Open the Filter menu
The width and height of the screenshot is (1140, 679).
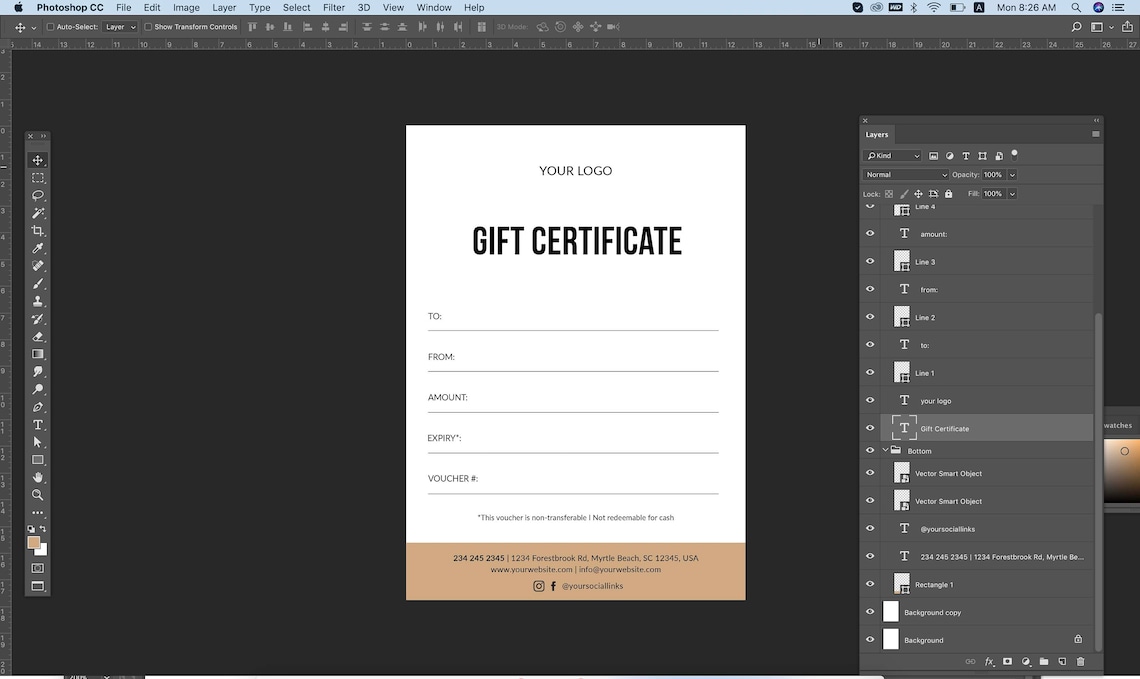coord(333,7)
